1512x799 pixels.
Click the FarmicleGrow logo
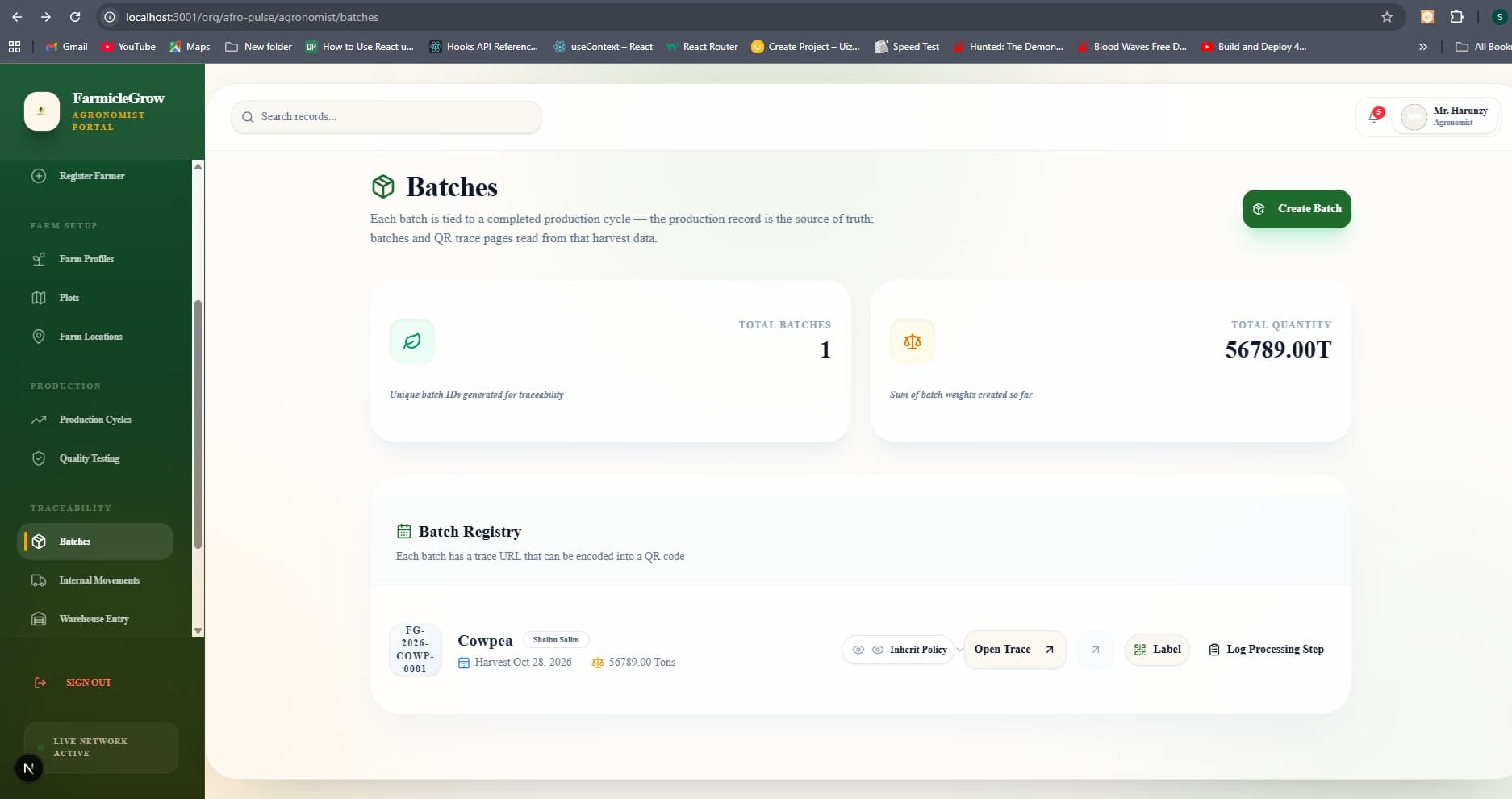tap(42, 111)
